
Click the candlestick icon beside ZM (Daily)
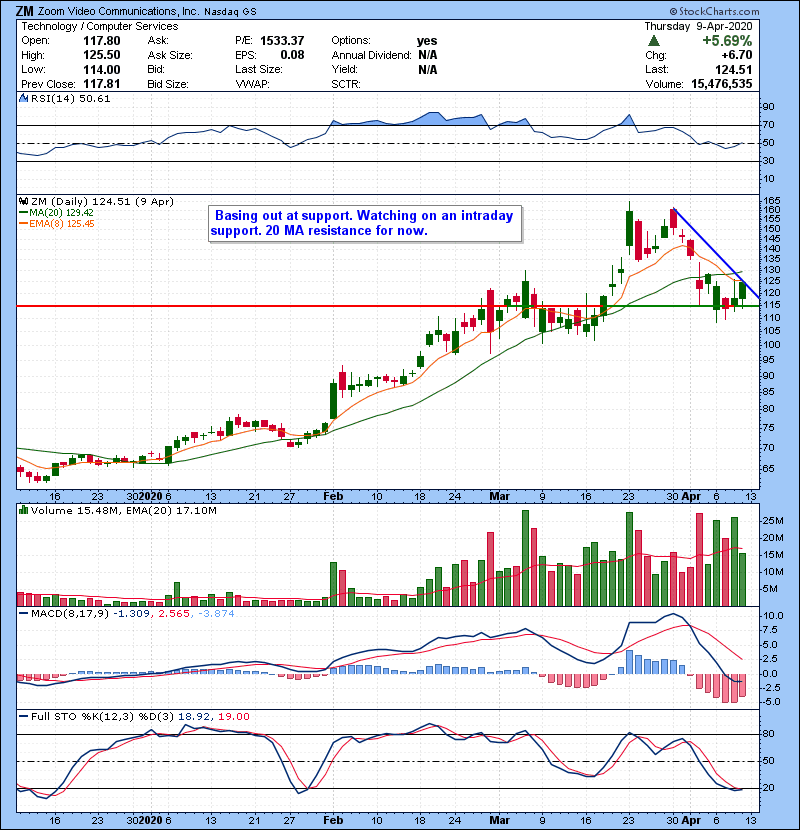23,201
